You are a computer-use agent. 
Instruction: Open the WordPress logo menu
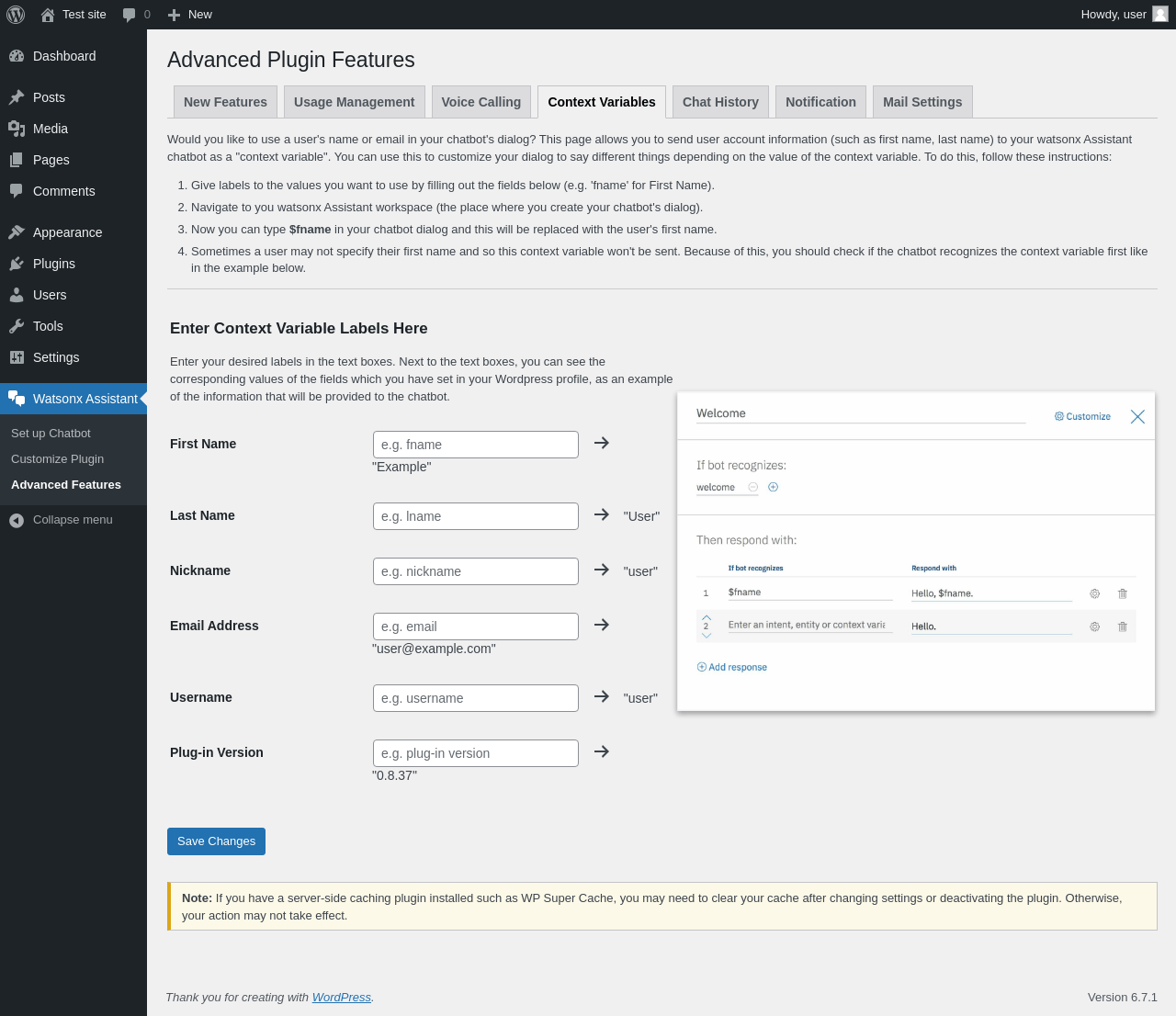point(16,15)
